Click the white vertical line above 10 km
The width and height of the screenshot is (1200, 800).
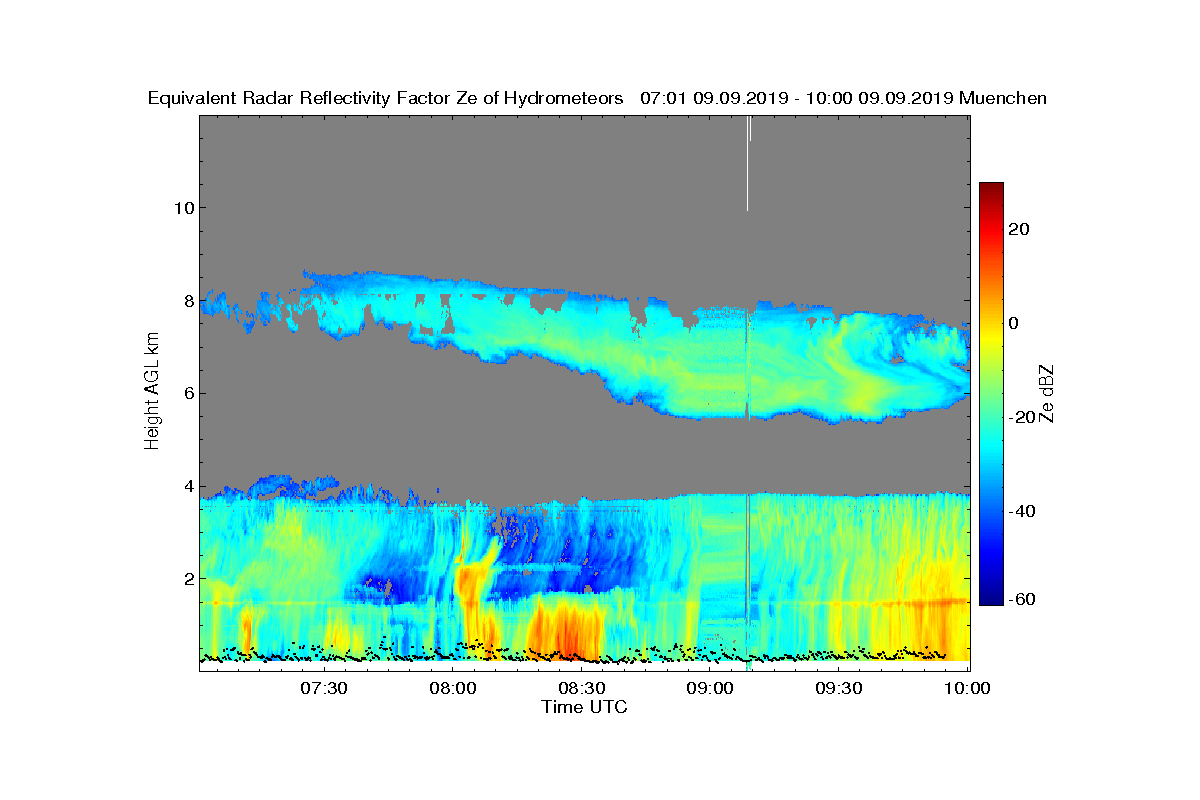coord(748,163)
